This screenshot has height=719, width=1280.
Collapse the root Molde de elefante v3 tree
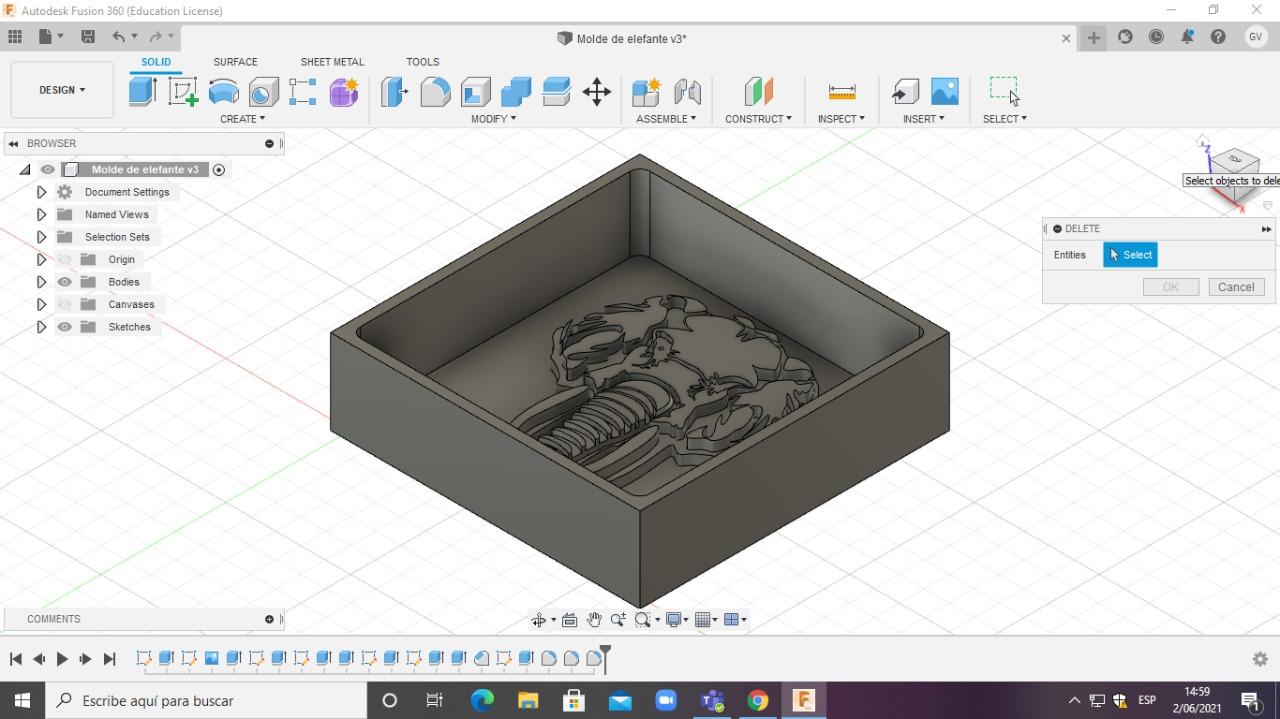pyautogui.click(x=25, y=170)
